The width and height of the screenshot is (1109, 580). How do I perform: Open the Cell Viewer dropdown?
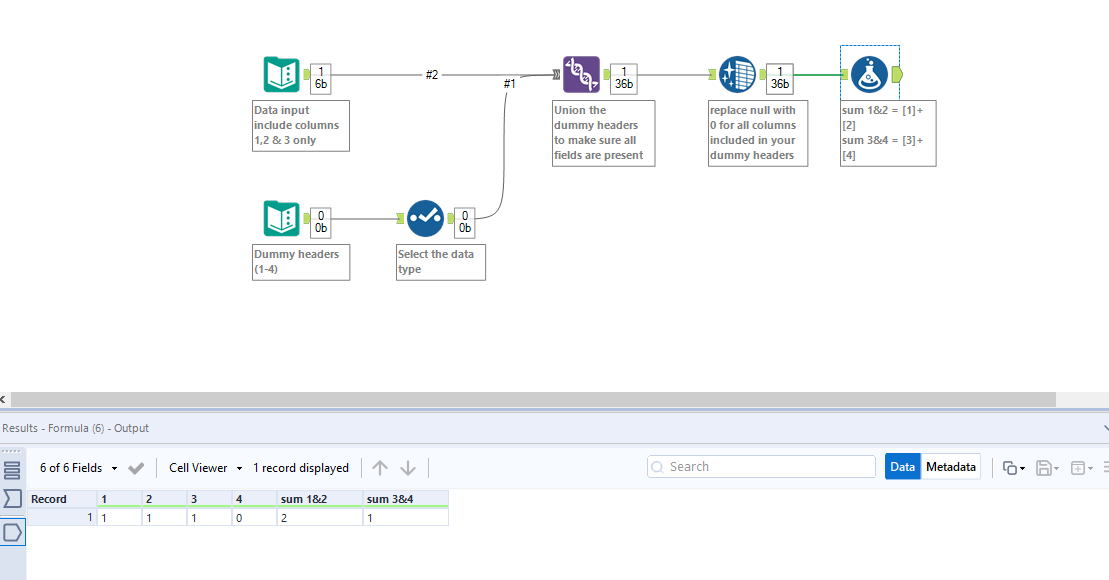[x=237, y=467]
